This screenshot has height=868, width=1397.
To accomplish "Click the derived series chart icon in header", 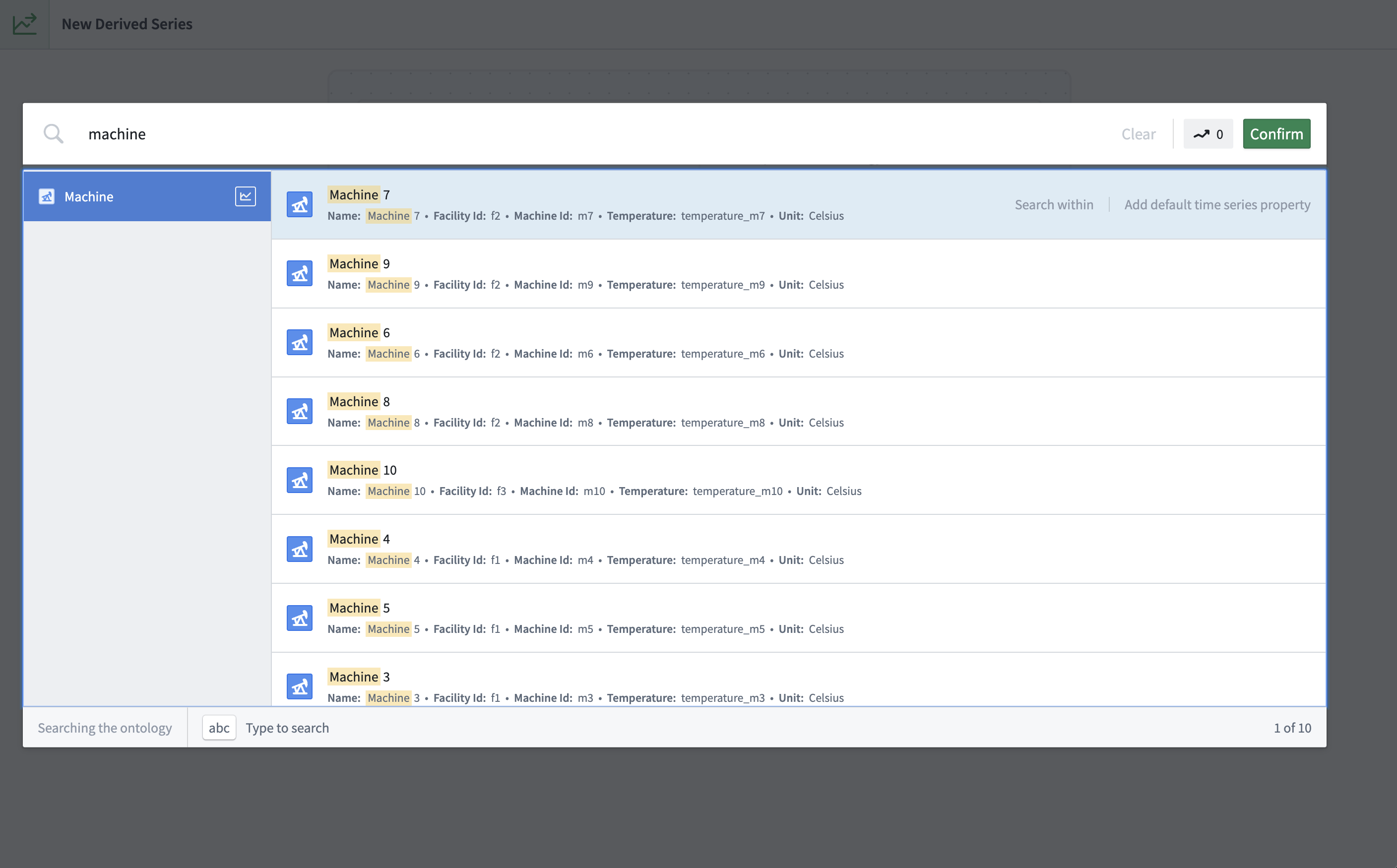I will point(25,24).
